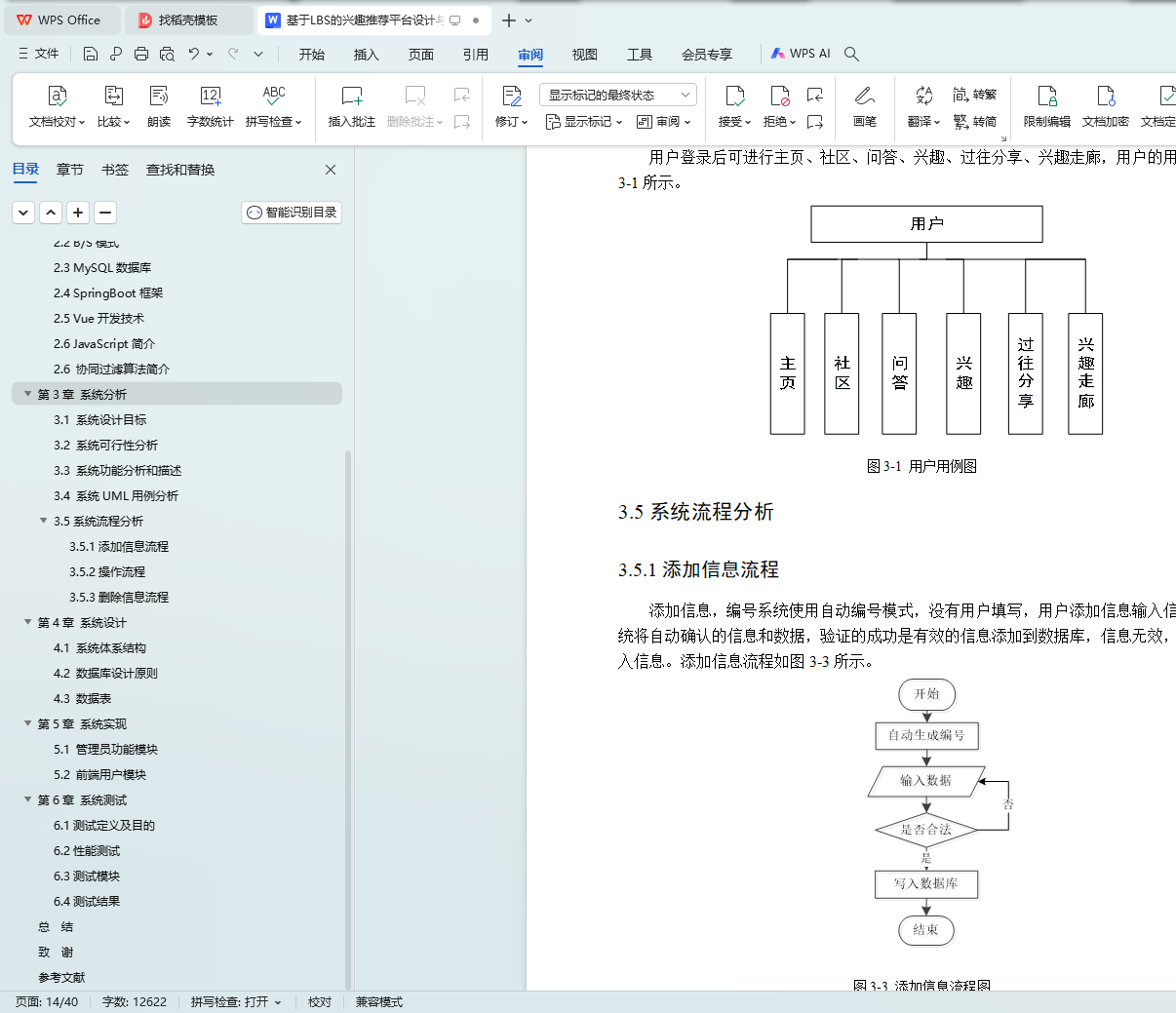Click the 翻译 translate icon

click(923, 96)
